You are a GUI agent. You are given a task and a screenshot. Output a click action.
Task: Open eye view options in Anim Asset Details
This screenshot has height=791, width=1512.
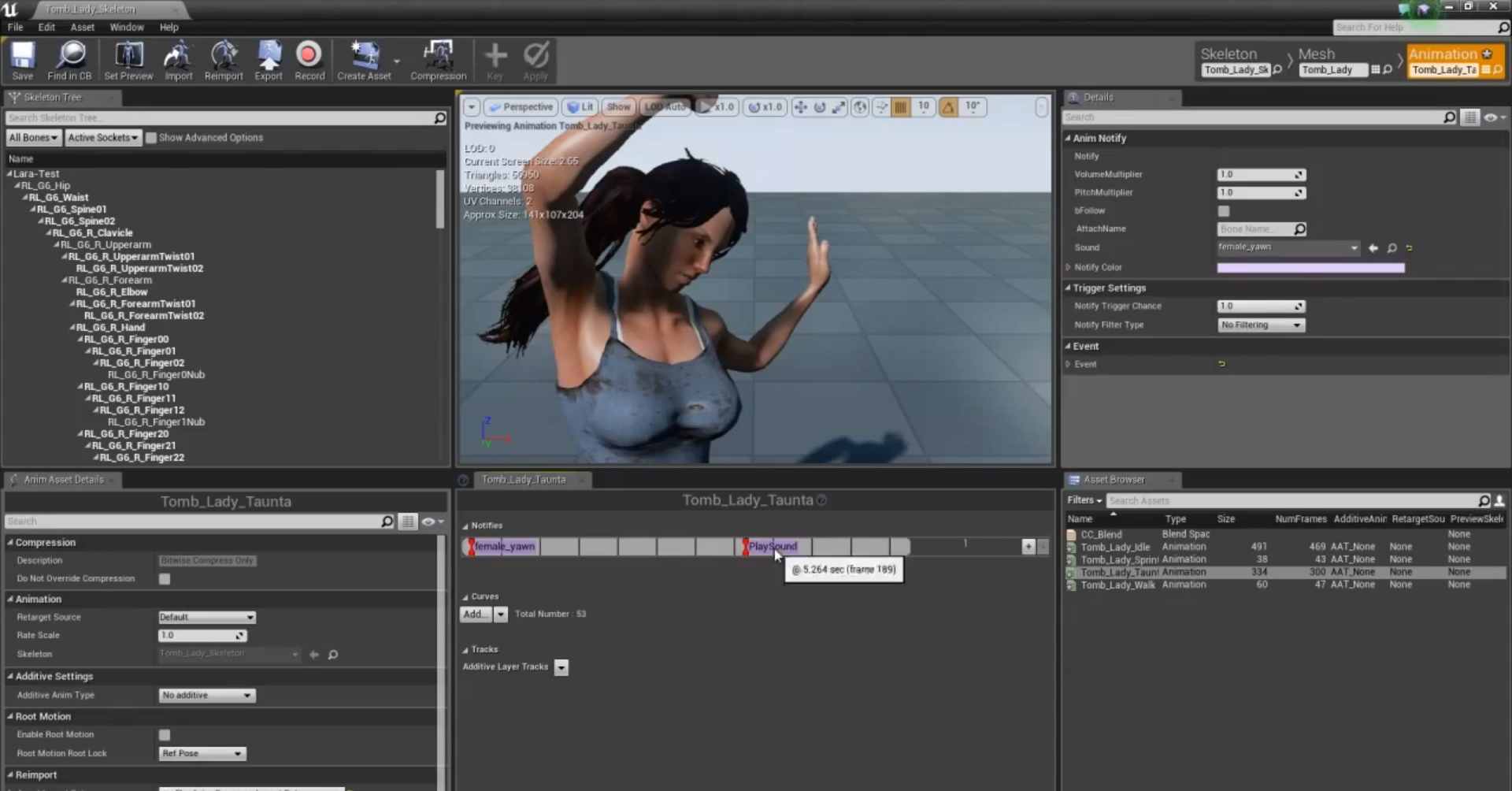point(432,522)
